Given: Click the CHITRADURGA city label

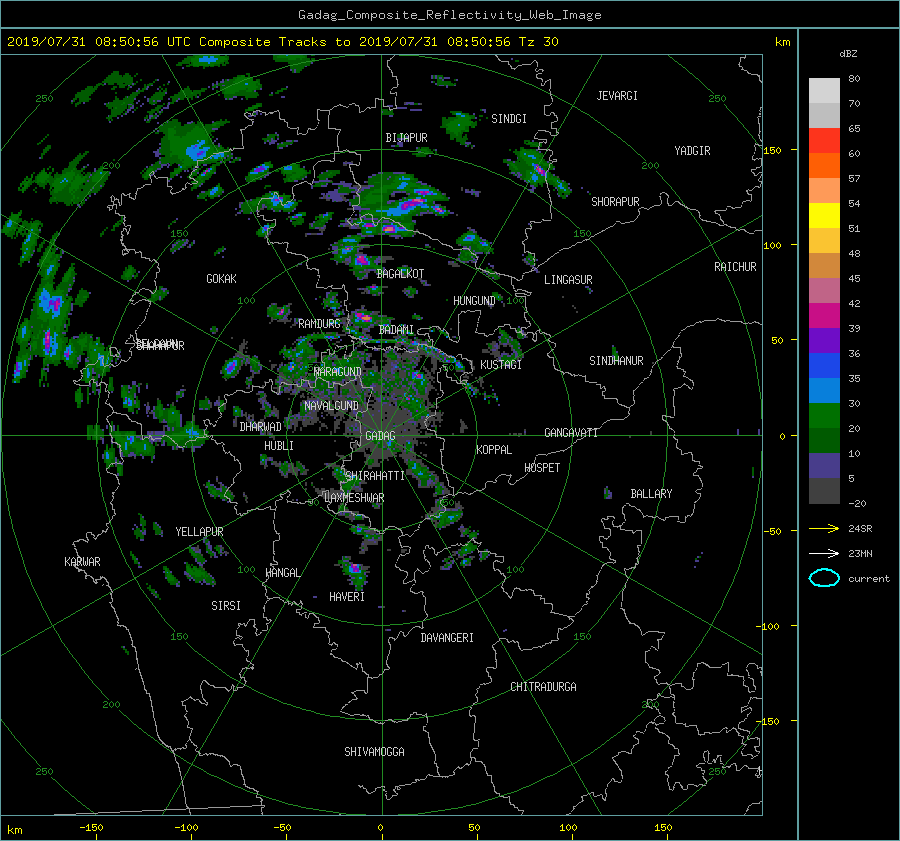Looking at the screenshot, I should (543, 687).
